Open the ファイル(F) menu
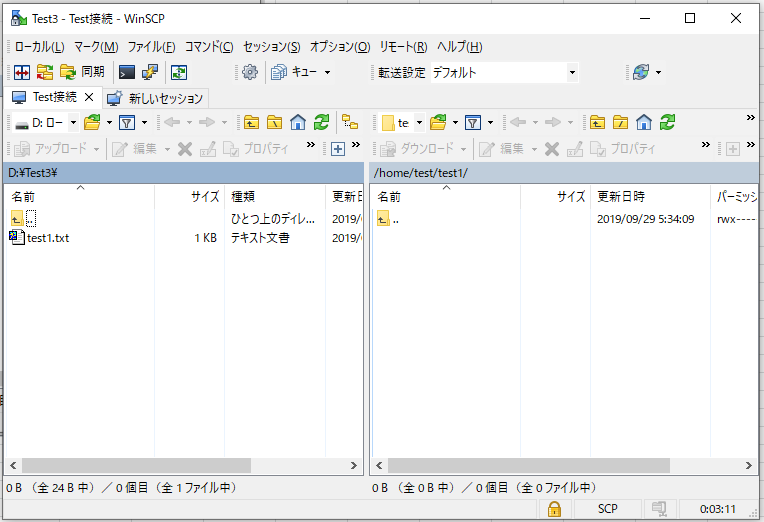Viewport: 764px width, 522px height. [x=151, y=47]
